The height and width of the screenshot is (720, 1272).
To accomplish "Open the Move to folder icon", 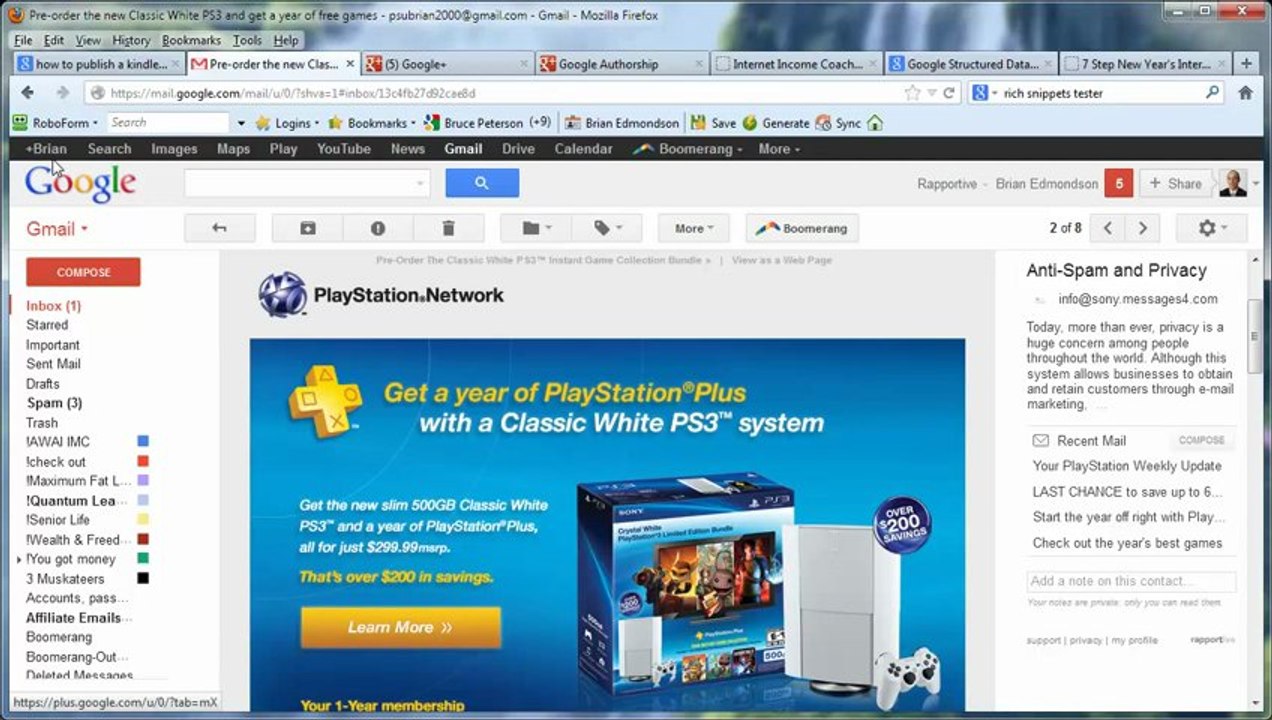I will click(x=537, y=228).
